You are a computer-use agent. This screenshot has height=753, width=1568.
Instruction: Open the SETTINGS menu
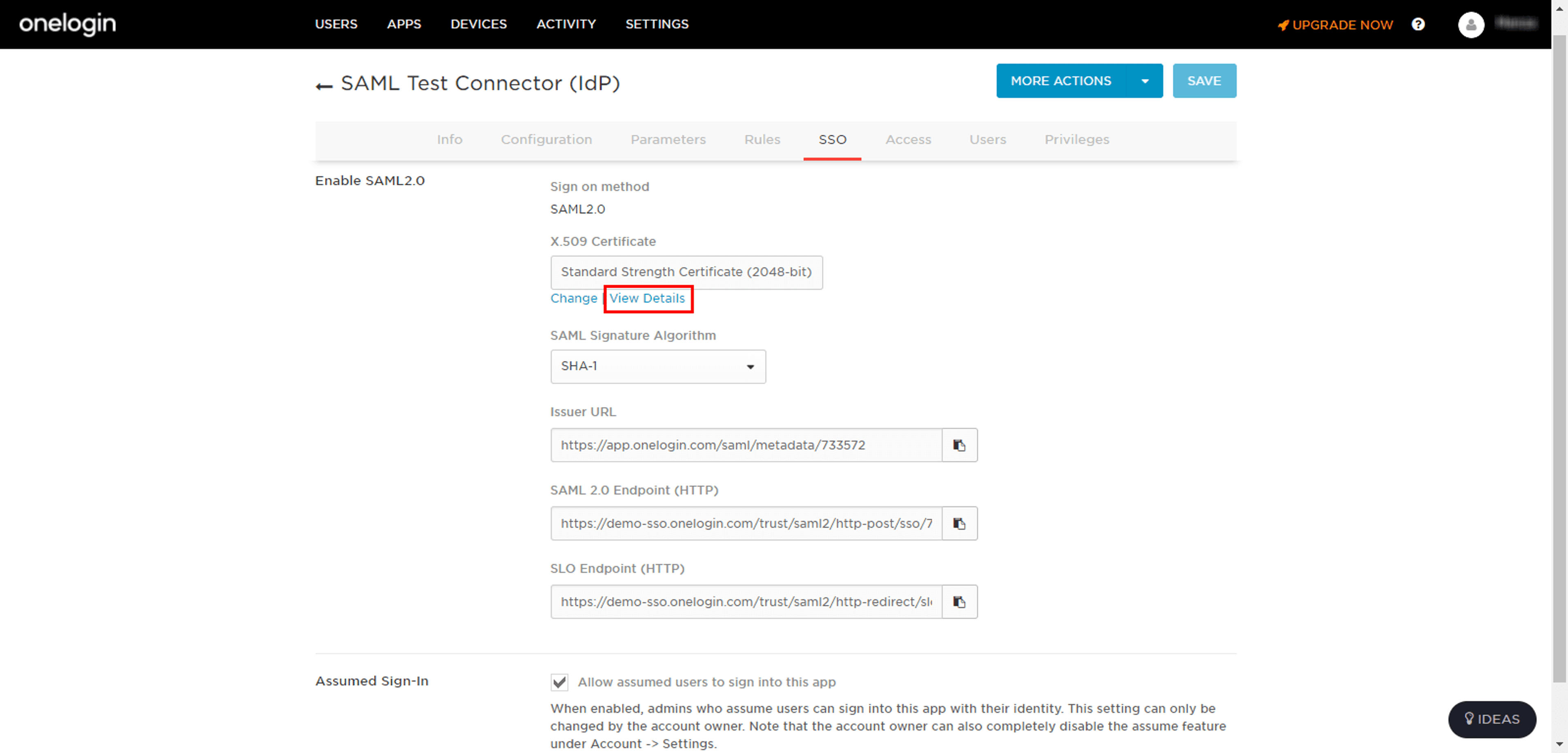coord(657,24)
